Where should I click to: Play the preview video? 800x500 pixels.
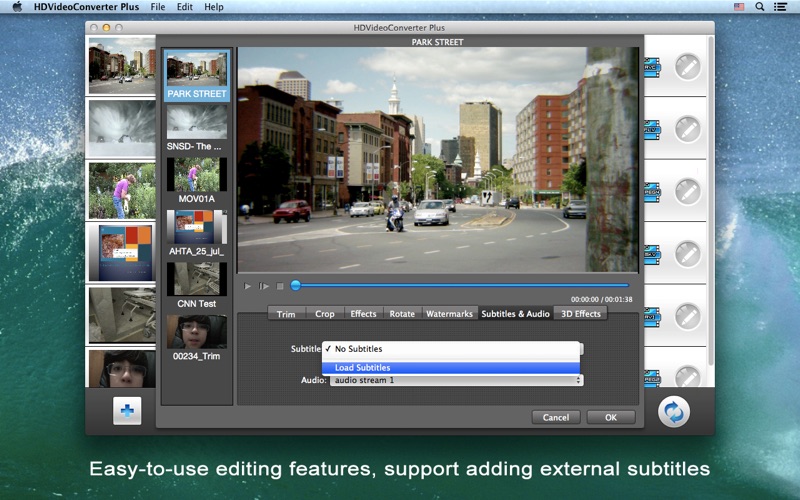(x=247, y=286)
